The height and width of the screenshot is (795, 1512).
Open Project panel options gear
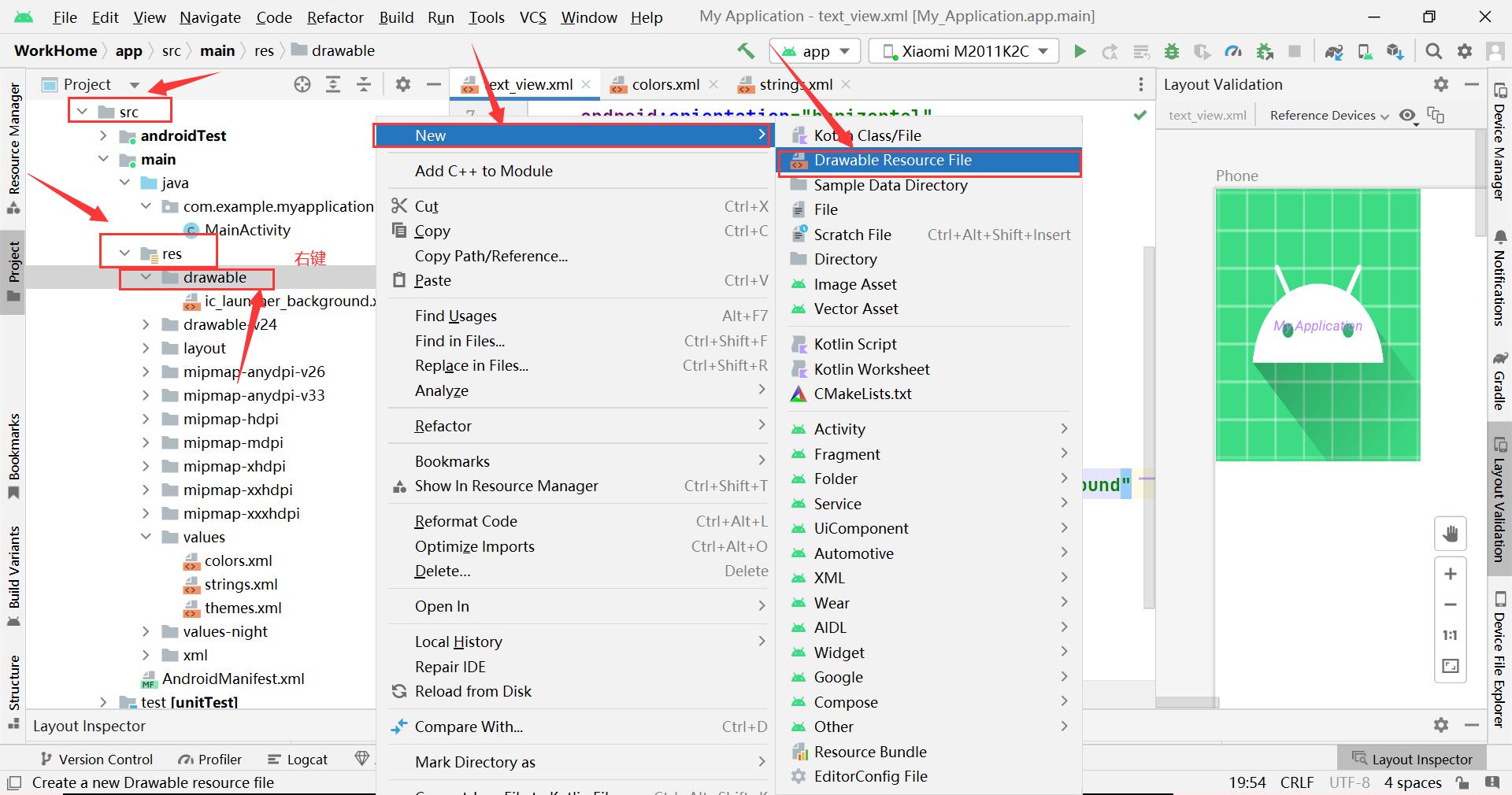(403, 84)
